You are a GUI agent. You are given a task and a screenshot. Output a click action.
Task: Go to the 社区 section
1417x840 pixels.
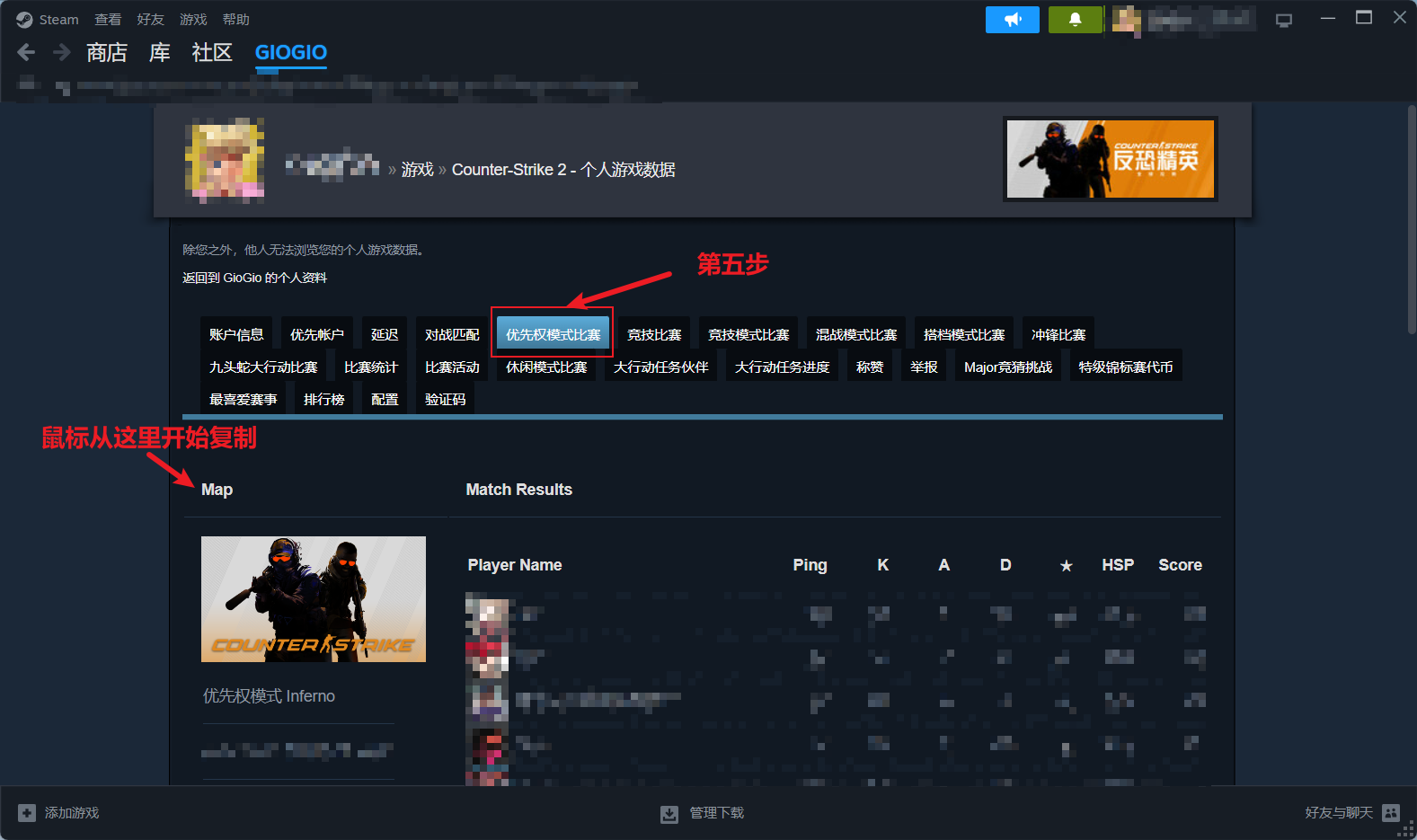212,53
